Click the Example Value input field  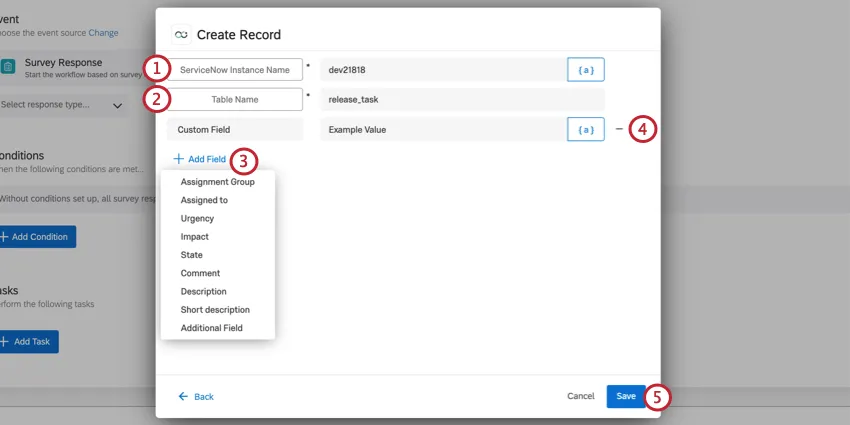coord(441,129)
